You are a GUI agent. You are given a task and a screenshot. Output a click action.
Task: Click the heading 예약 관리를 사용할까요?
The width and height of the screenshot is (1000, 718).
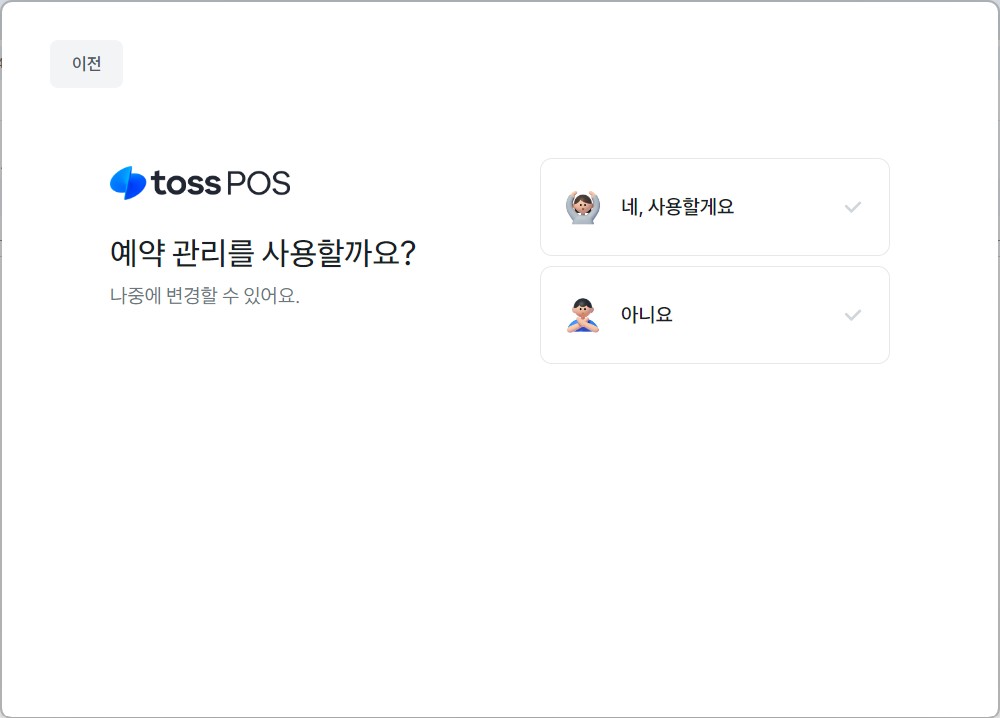[x=262, y=253]
